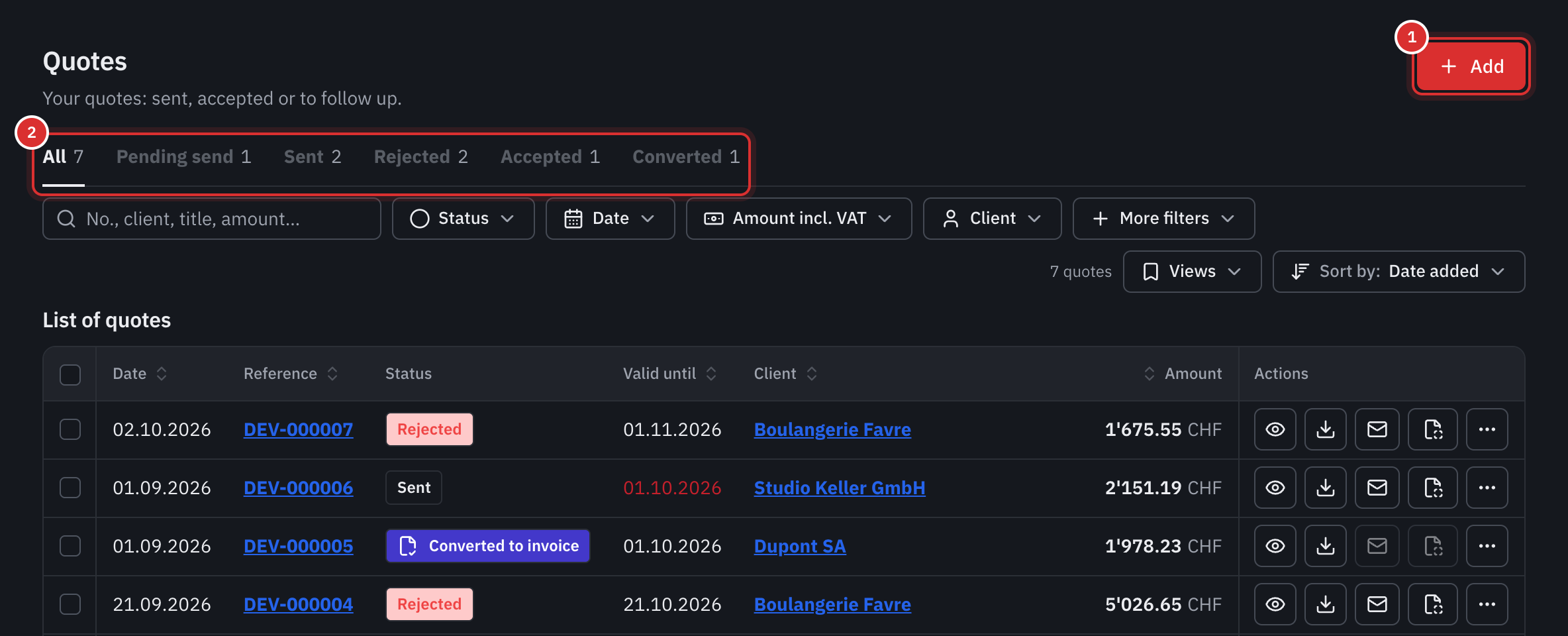1568x636 pixels.
Task: Expand More filters
Action: (x=1163, y=219)
